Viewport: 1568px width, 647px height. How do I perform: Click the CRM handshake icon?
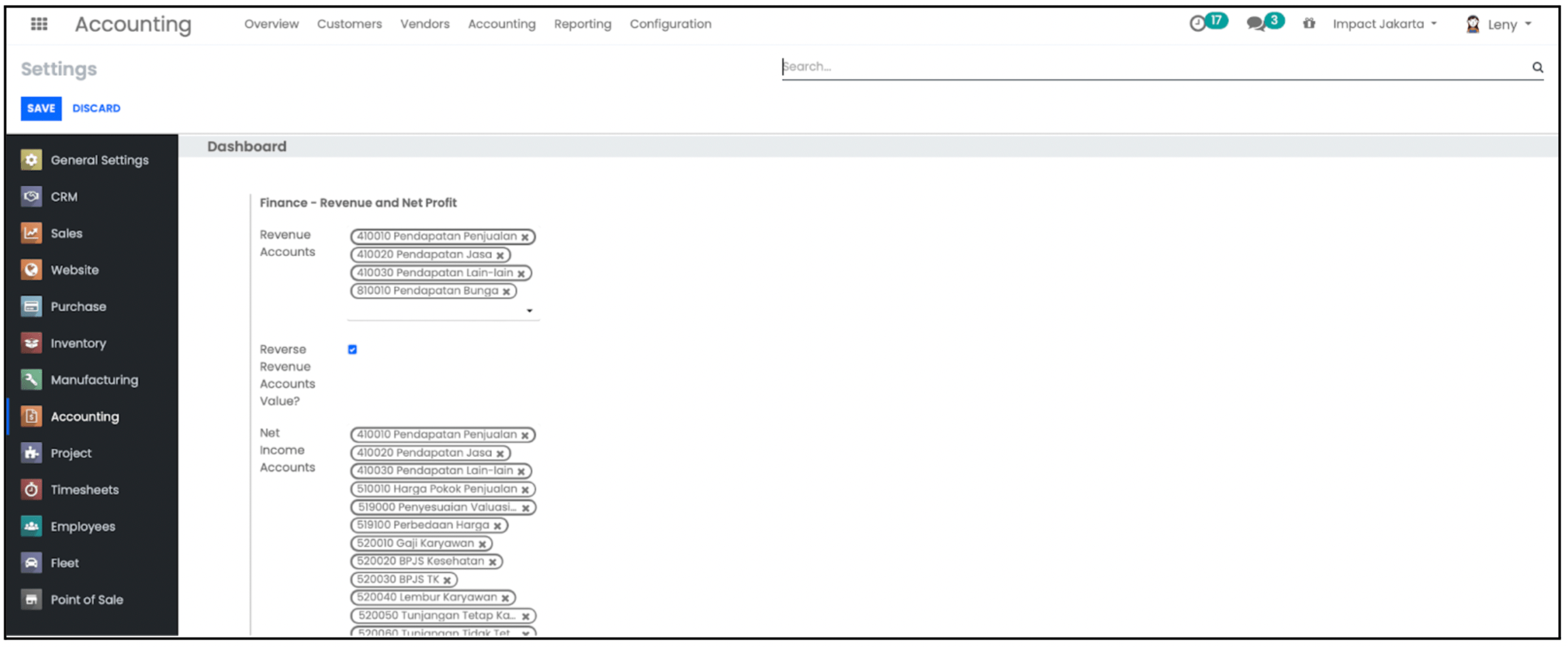(31, 197)
